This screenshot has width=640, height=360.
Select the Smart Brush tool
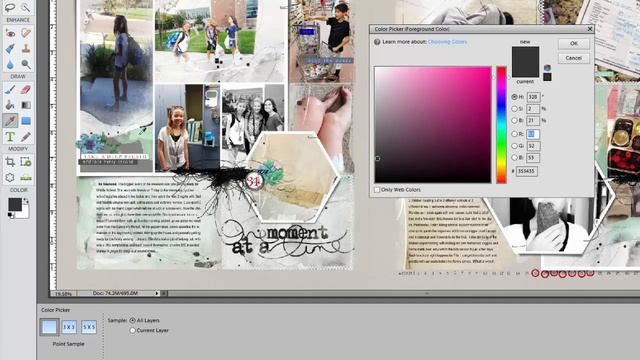click(10, 49)
